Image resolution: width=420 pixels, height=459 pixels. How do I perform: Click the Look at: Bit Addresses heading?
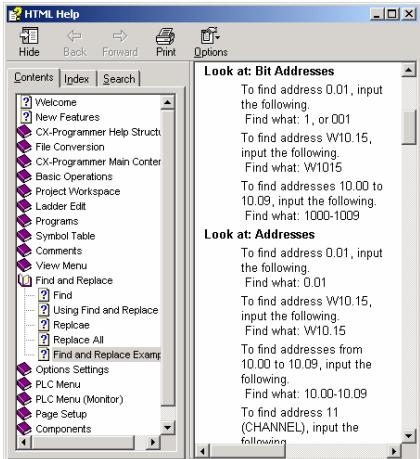coord(269,71)
